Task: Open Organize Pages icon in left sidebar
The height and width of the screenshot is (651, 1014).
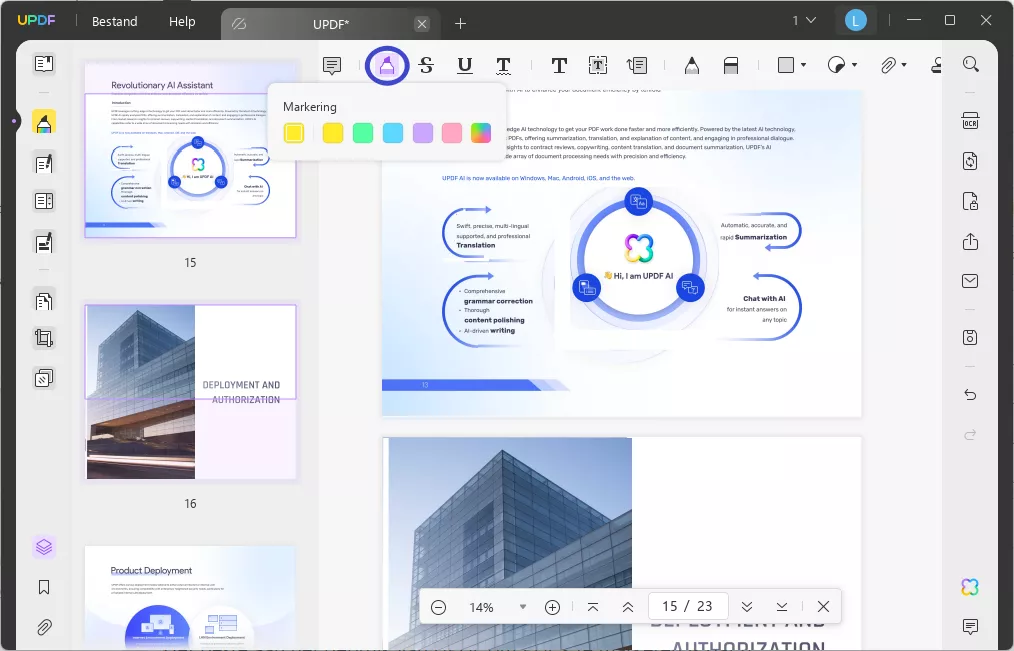Action: 44,301
